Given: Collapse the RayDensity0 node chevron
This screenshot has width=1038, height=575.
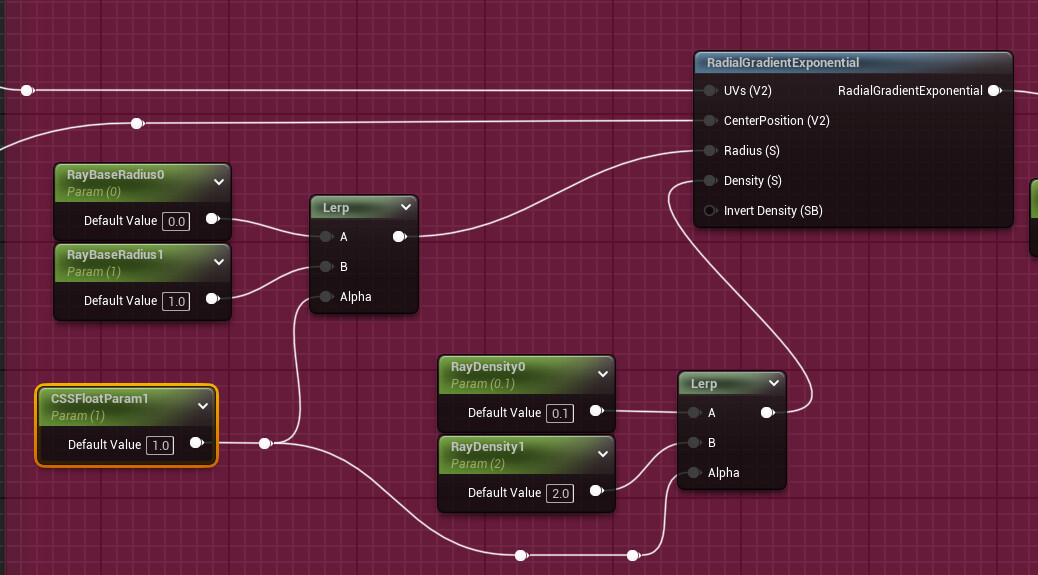Looking at the screenshot, I should (602, 374).
